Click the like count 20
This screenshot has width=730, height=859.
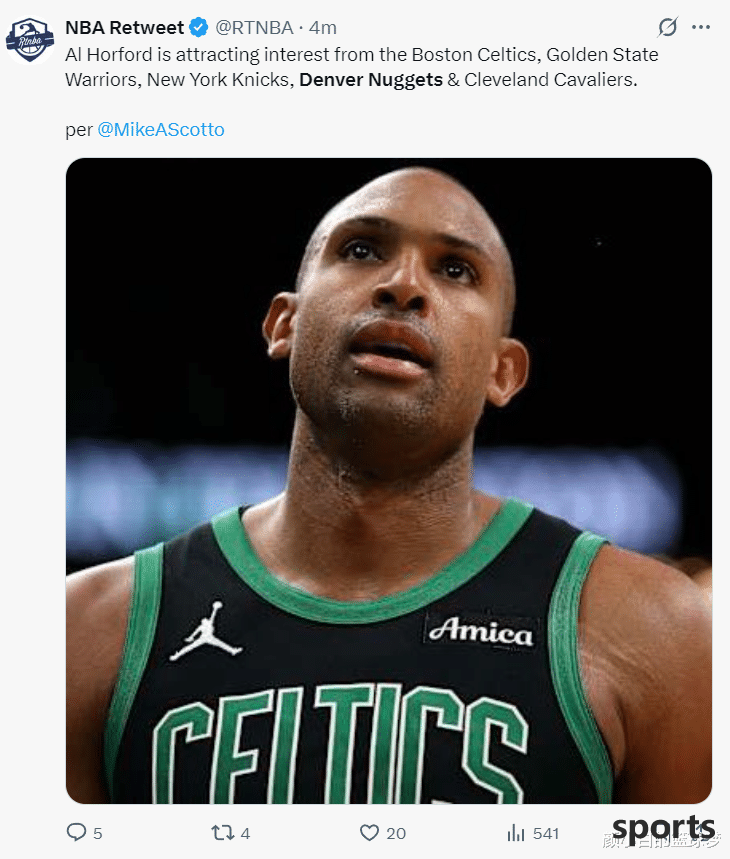[396, 833]
